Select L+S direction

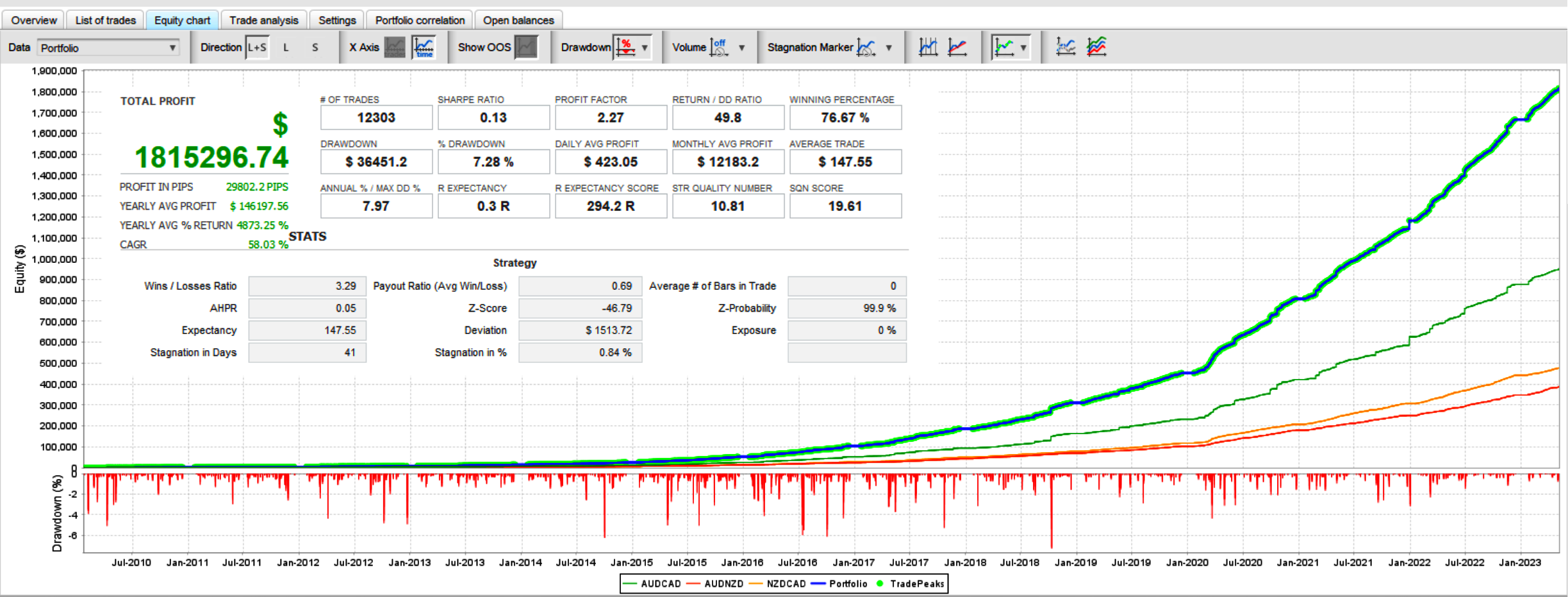(257, 47)
